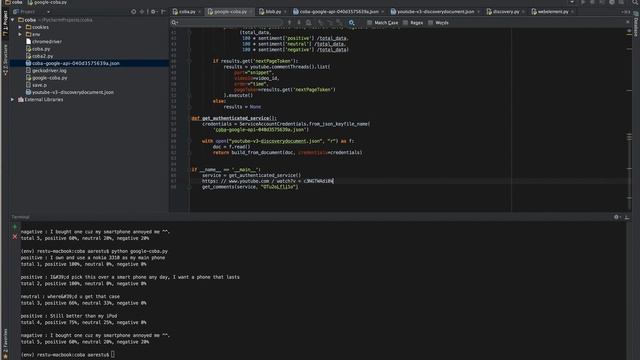The width and height of the screenshot is (640, 360).
Task: Click the search everywhere magnifier at top right
Action: pos(635,2)
